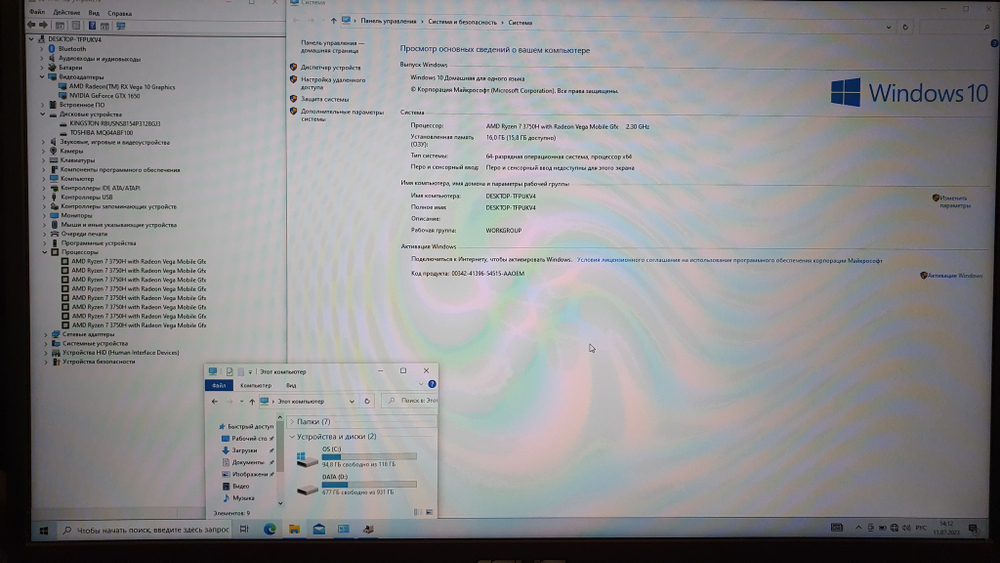Select AMD Radeon RX Vega 10 Graphics

pos(122,87)
